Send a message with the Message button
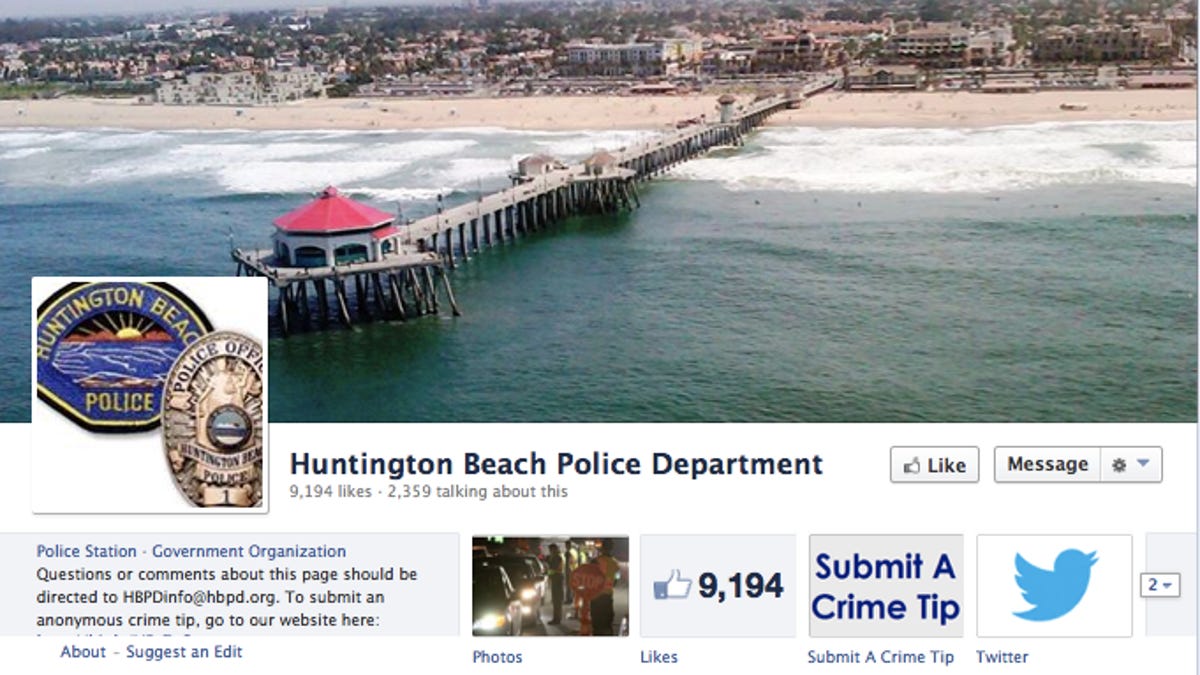 point(1047,465)
